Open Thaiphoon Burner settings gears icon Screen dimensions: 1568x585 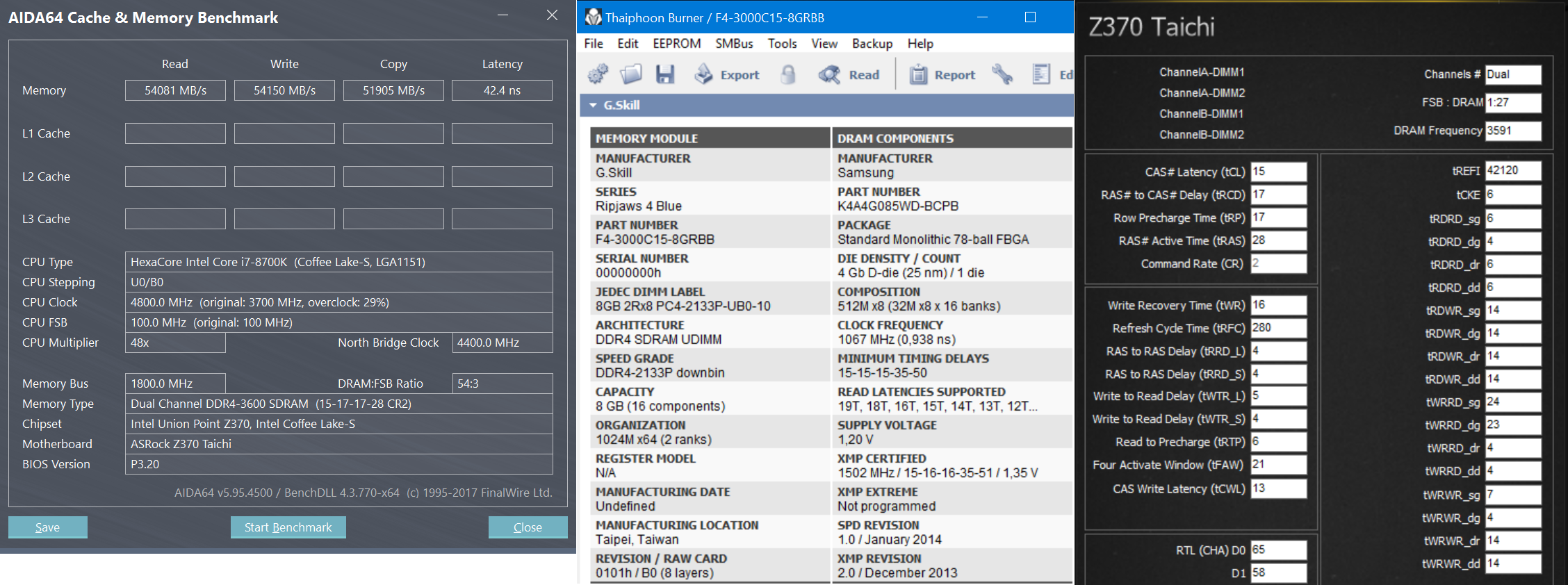coord(598,74)
